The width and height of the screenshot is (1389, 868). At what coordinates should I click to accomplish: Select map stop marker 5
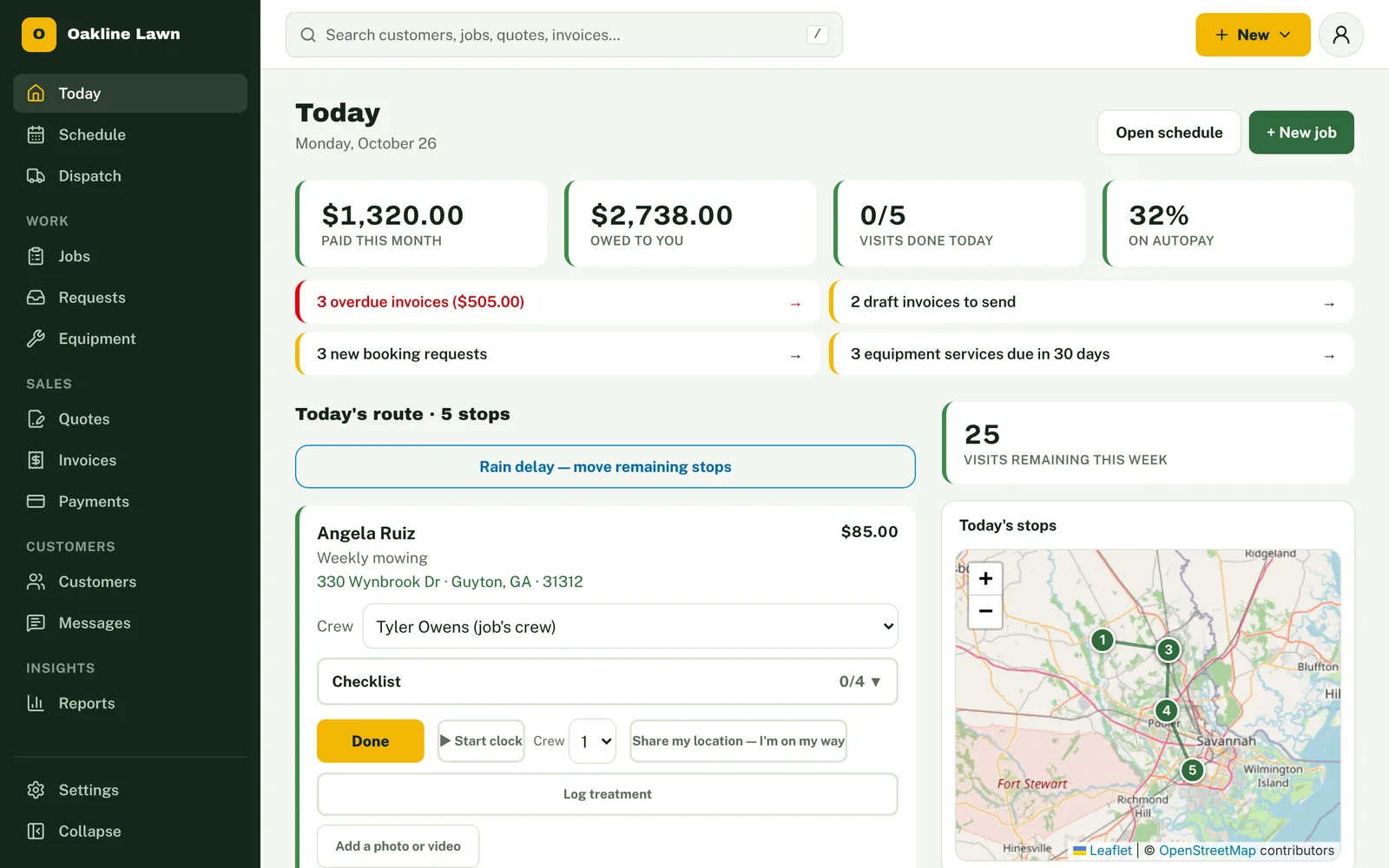click(x=1193, y=770)
